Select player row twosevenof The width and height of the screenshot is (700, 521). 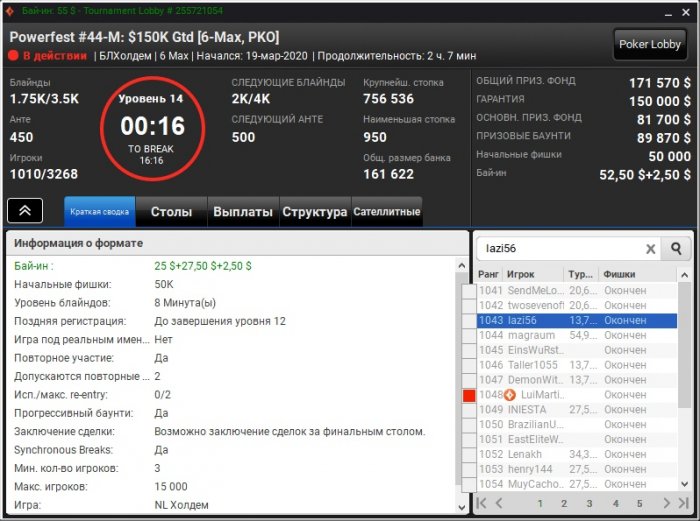pos(577,305)
